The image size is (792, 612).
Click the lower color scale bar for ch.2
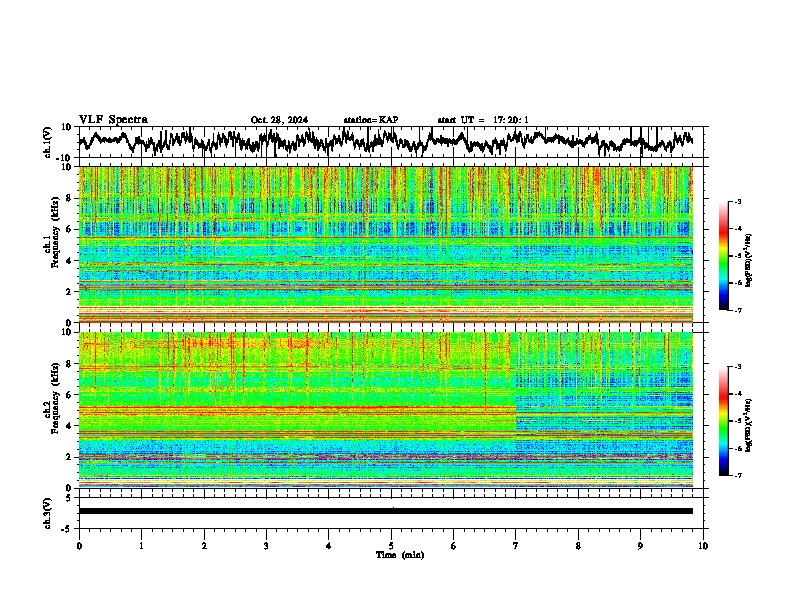tap(724, 421)
